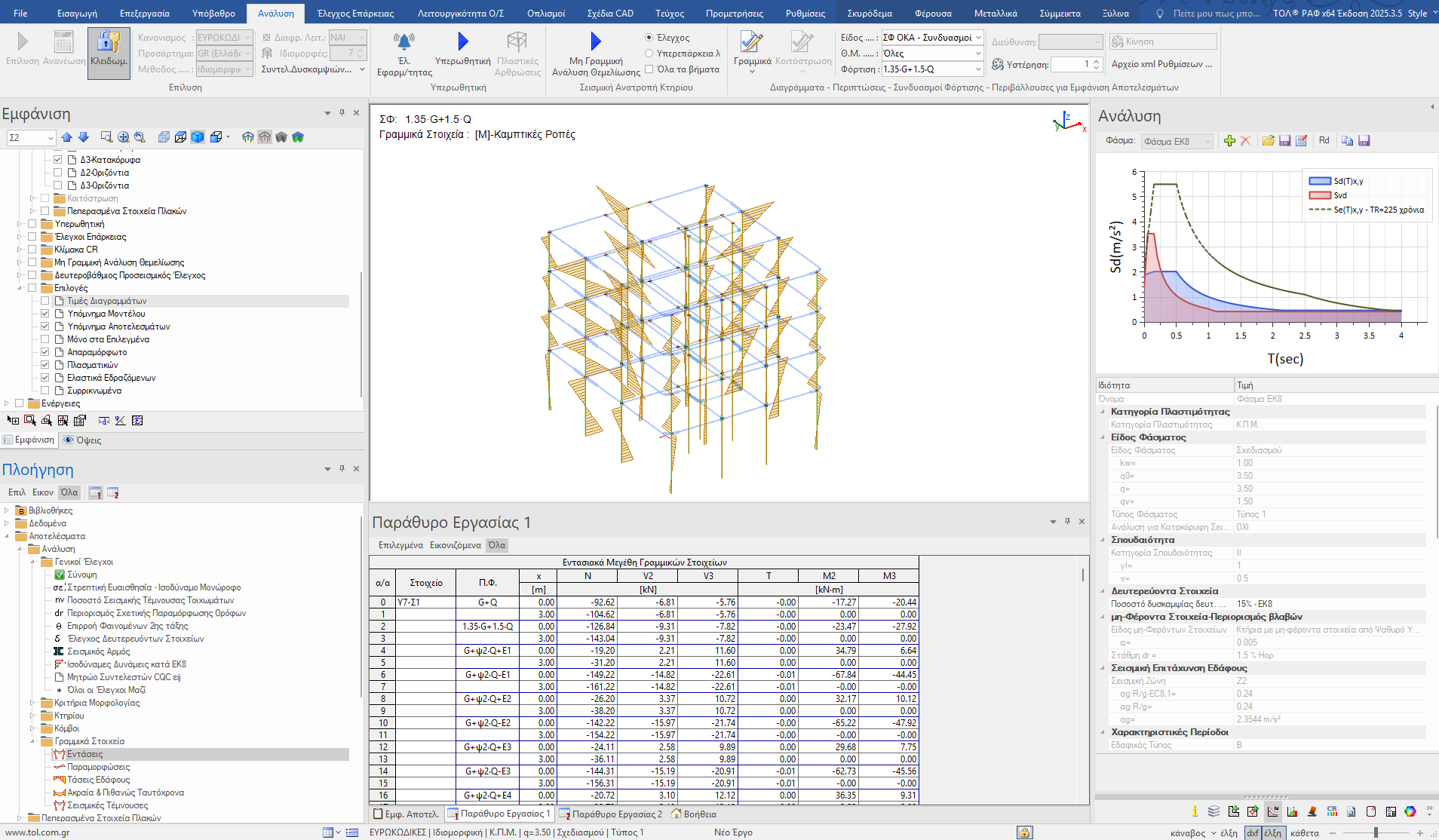
Task: Open the Οπλισμοί ribbon tab
Action: coord(546,14)
